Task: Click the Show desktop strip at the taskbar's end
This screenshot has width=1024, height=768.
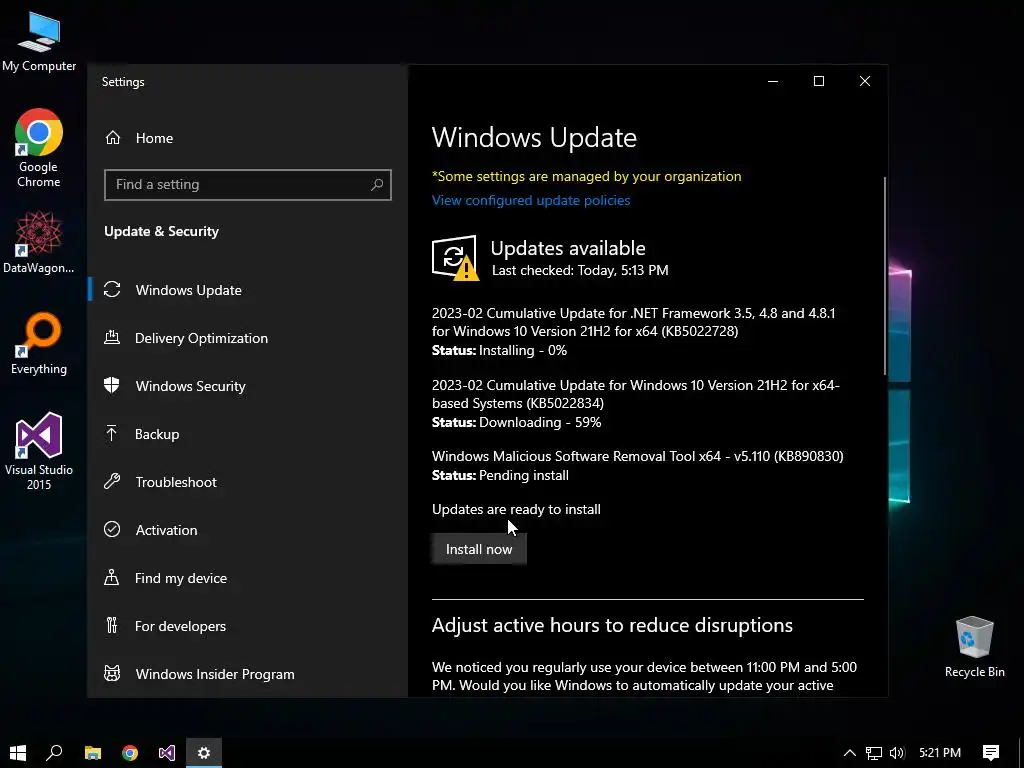Action: [x=1021, y=753]
